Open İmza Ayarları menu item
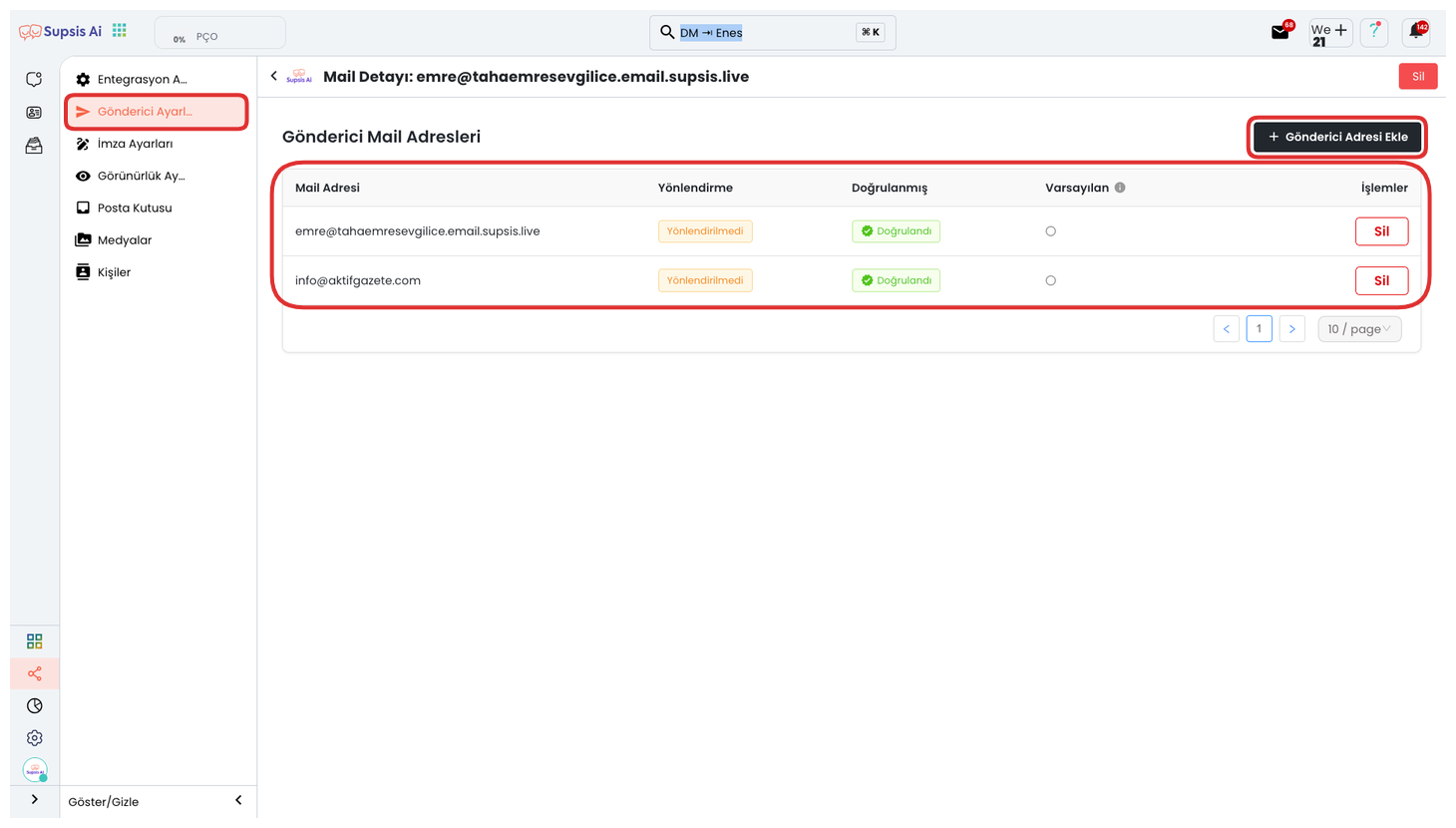This screenshot has width=1456, height=828. point(158,144)
